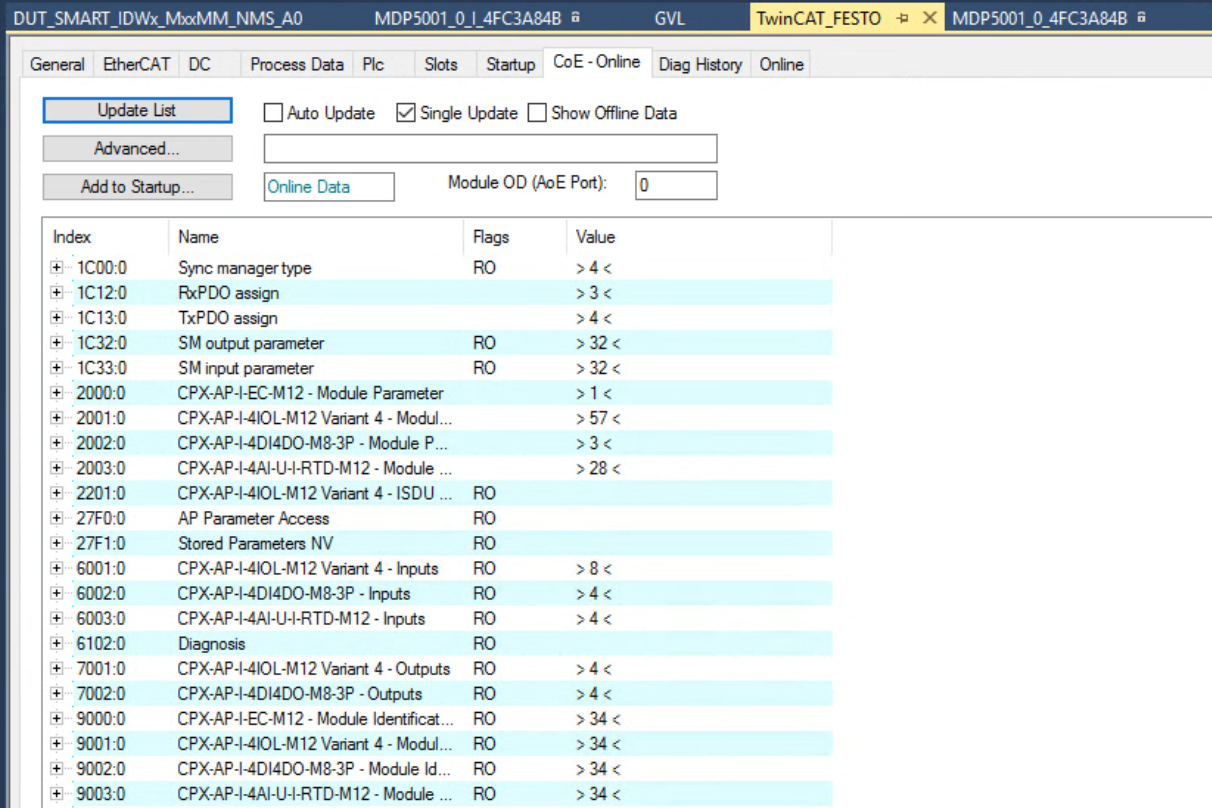Click the Online Data field
1212x808 pixels.
329,187
